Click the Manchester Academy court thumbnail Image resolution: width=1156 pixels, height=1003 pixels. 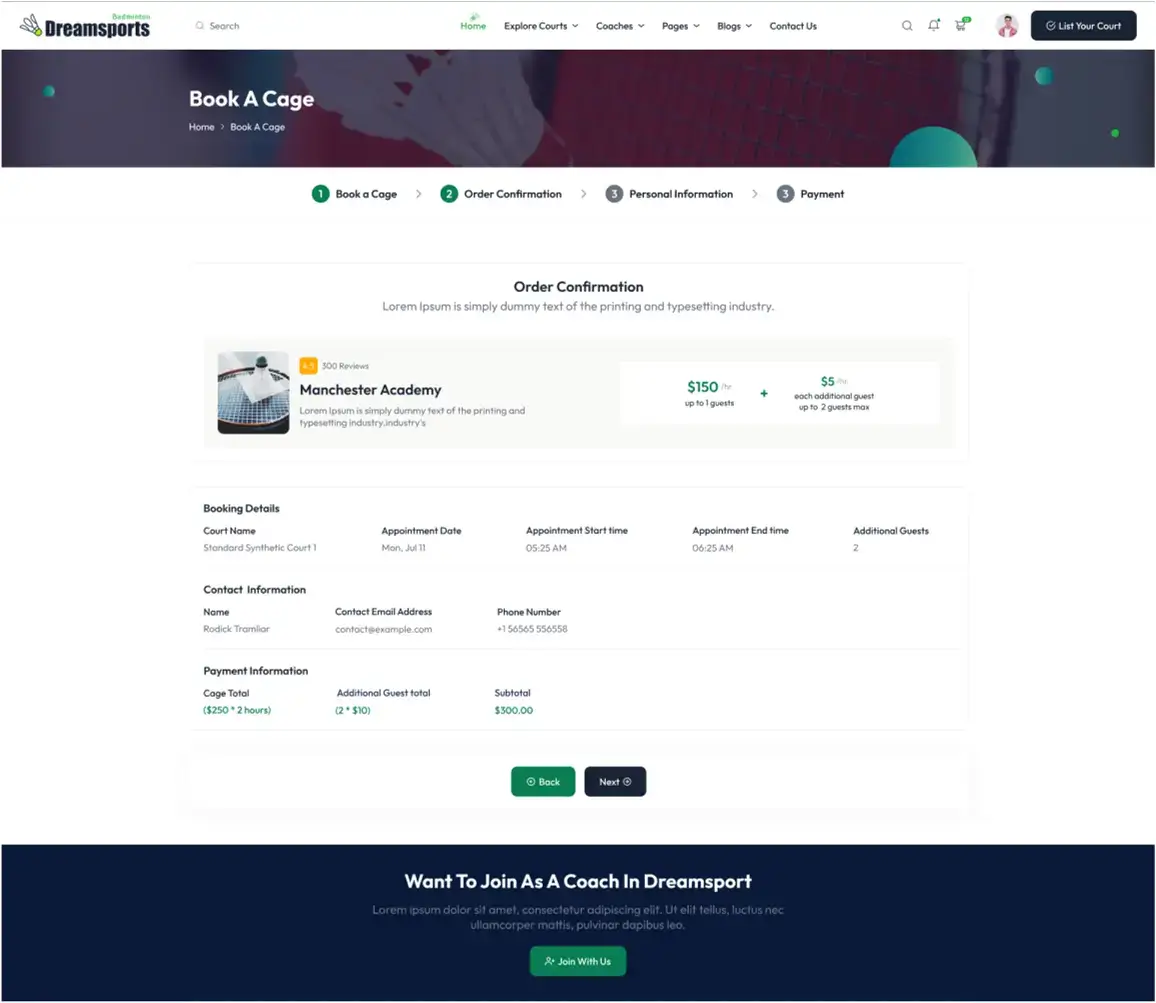tap(253, 392)
